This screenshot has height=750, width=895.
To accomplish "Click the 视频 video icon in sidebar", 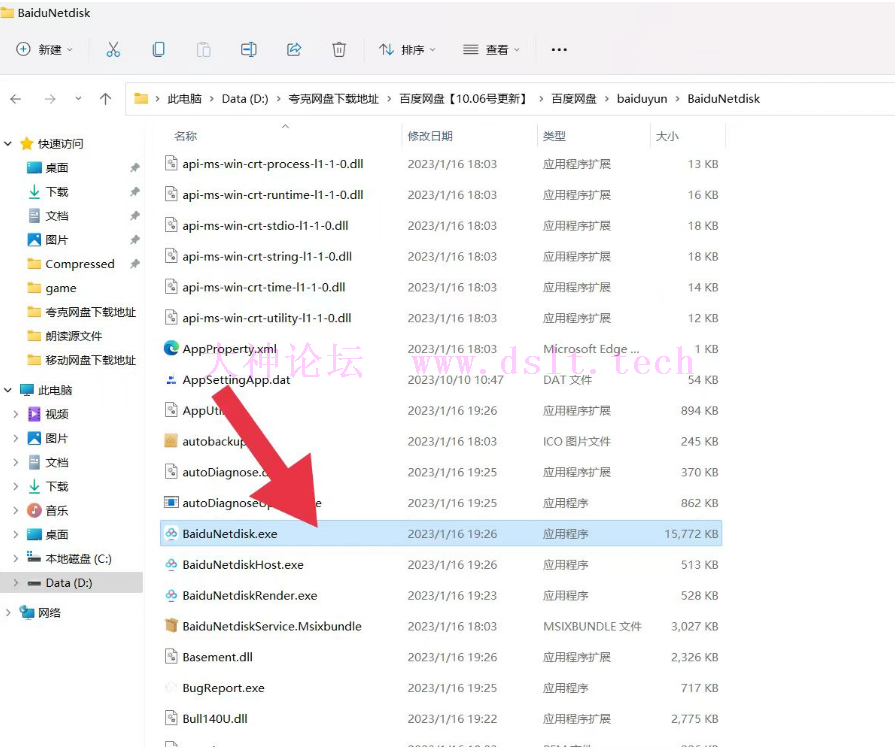I will click(34, 414).
